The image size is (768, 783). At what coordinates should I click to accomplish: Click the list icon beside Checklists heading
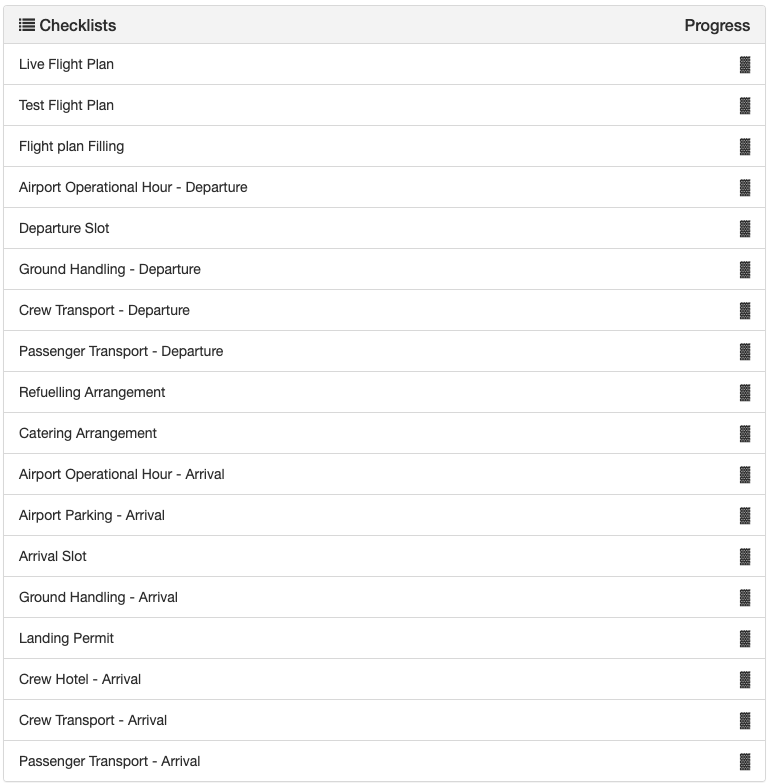pos(27,25)
